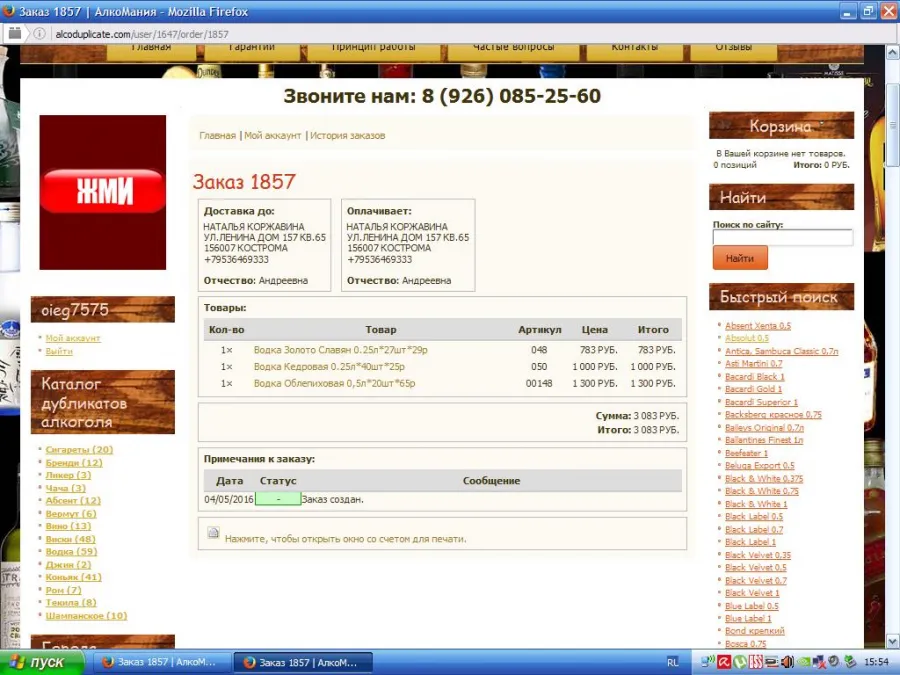Open Beluga Export 0.5 link
The height and width of the screenshot is (675, 900).
click(760, 465)
